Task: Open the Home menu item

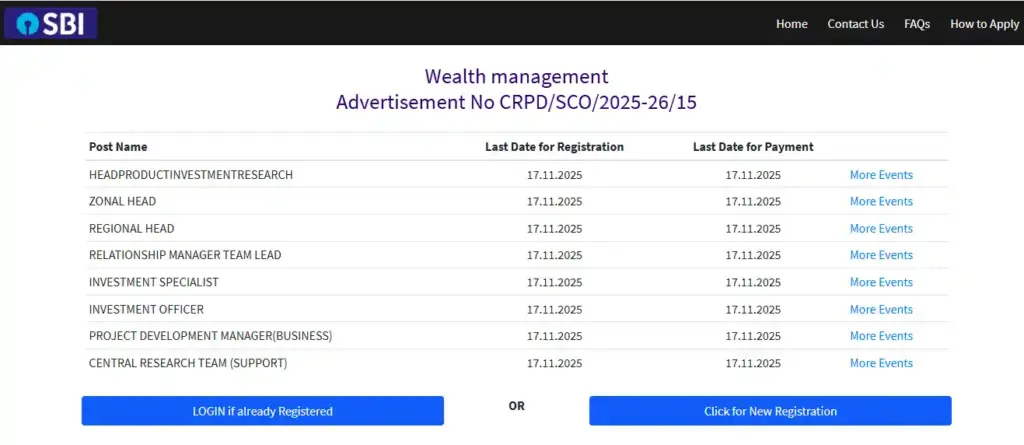Action: (x=791, y=24)
